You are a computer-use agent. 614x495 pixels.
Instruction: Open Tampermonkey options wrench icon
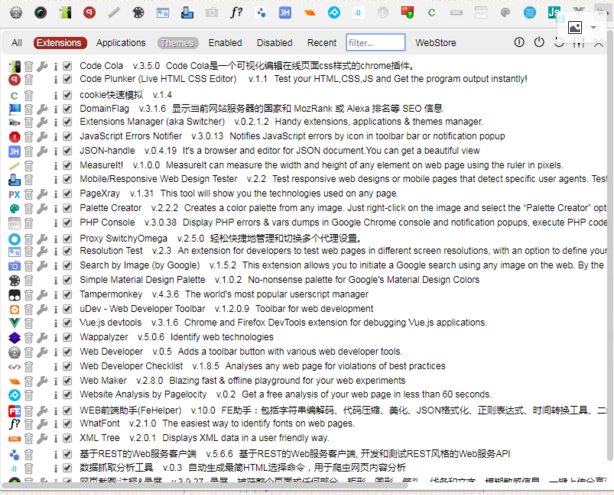(42, 295)
